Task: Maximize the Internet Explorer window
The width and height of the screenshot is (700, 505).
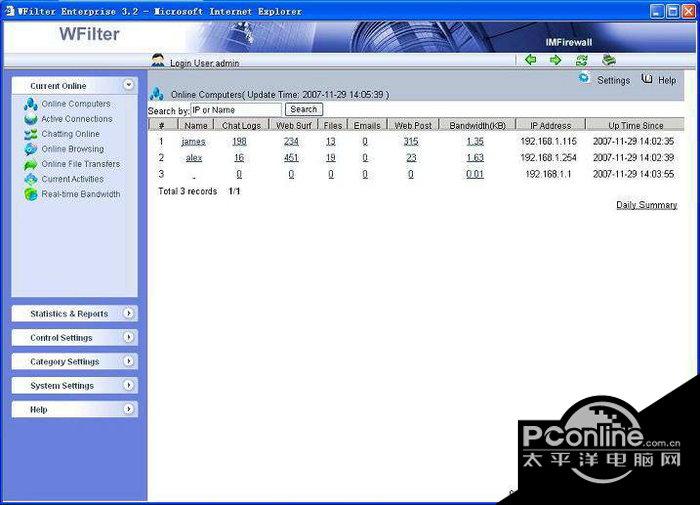Action: [x=672, y=11]
